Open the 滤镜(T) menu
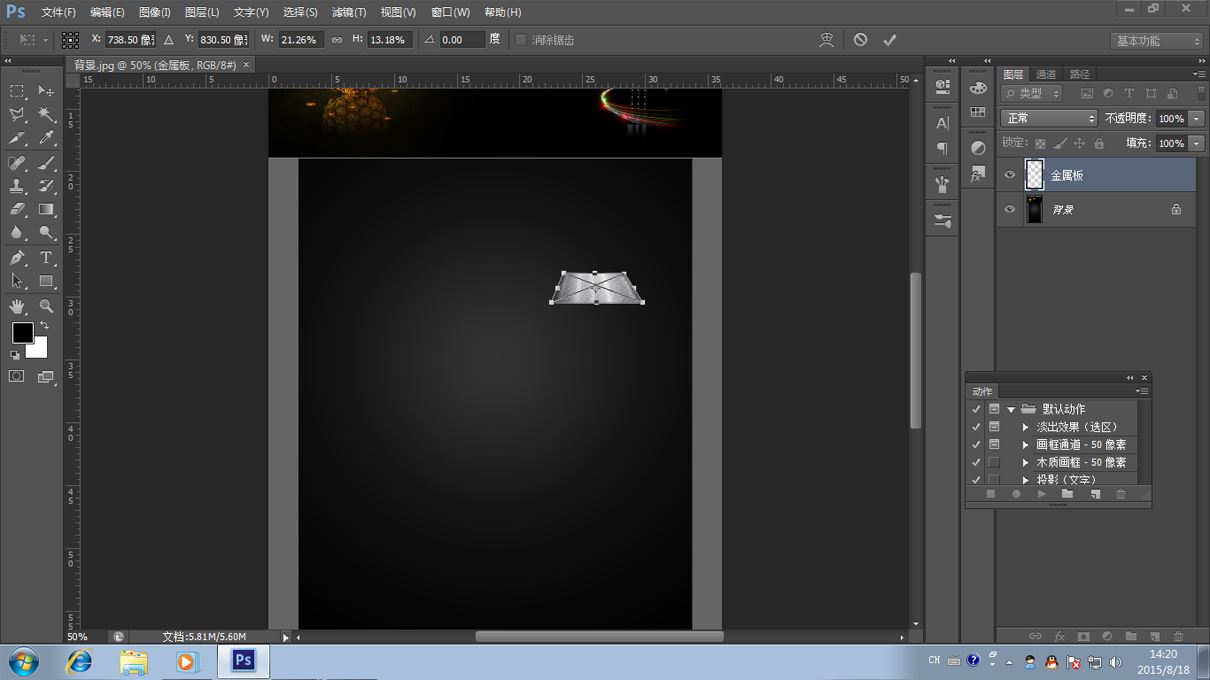 (x=349, y=12)
